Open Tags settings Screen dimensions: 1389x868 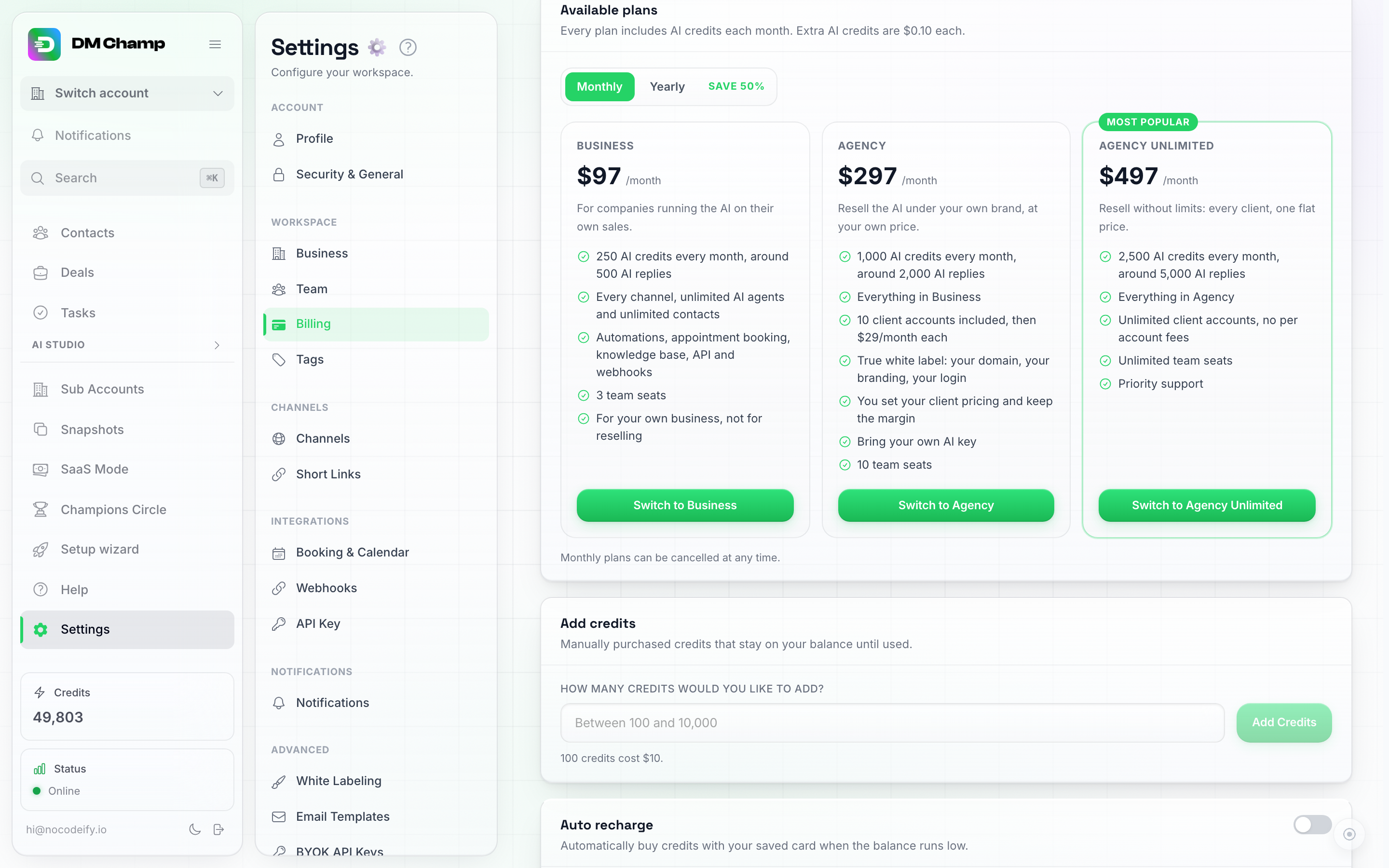pos(376,359)
